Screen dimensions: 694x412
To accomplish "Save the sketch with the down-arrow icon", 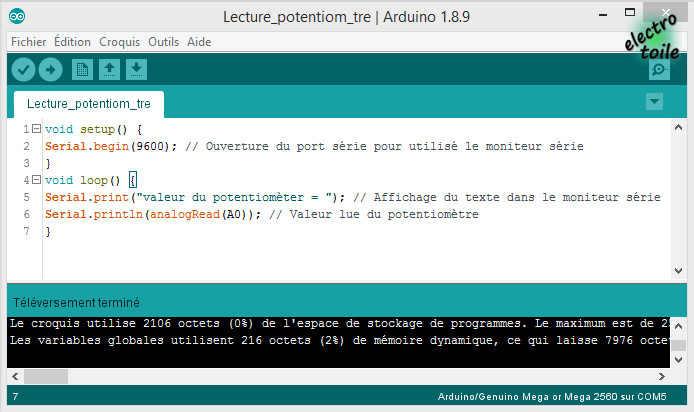I will click(x=136, y=69).
